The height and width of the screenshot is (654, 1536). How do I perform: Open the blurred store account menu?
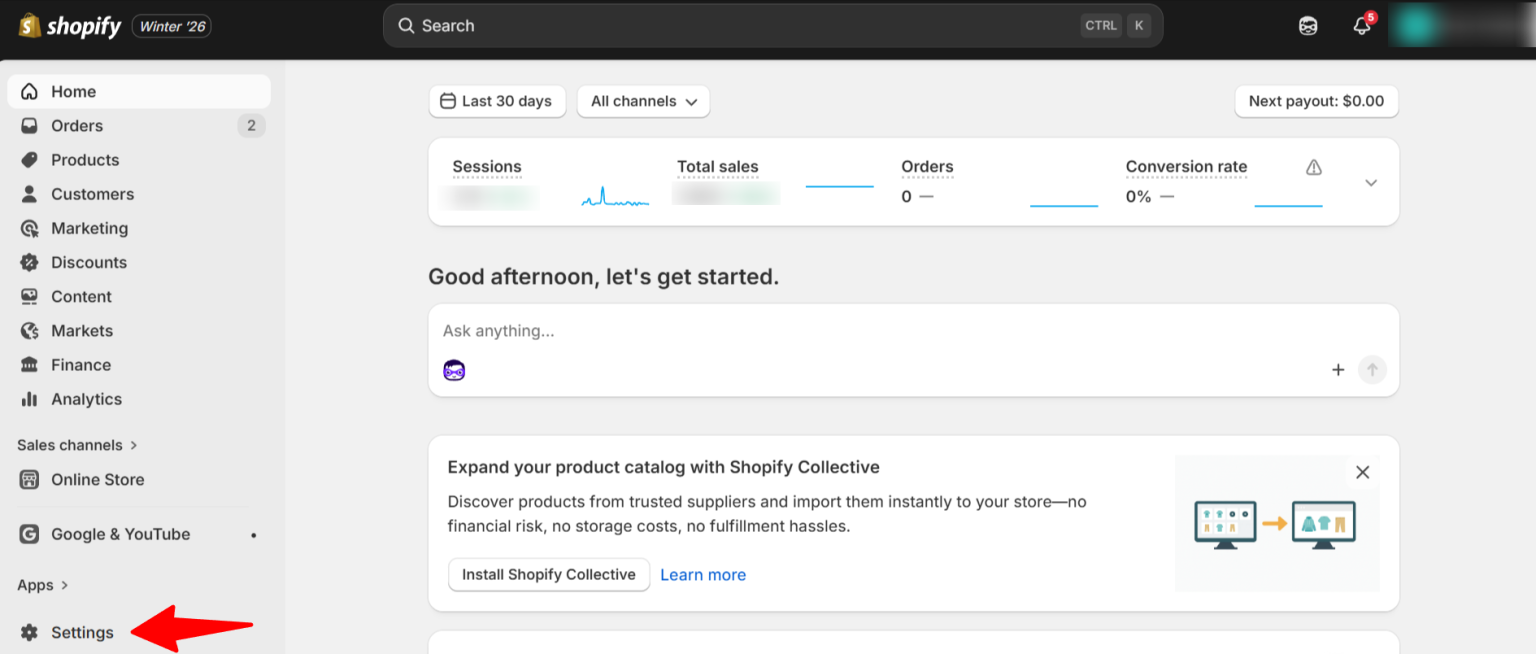(1462, 26)
